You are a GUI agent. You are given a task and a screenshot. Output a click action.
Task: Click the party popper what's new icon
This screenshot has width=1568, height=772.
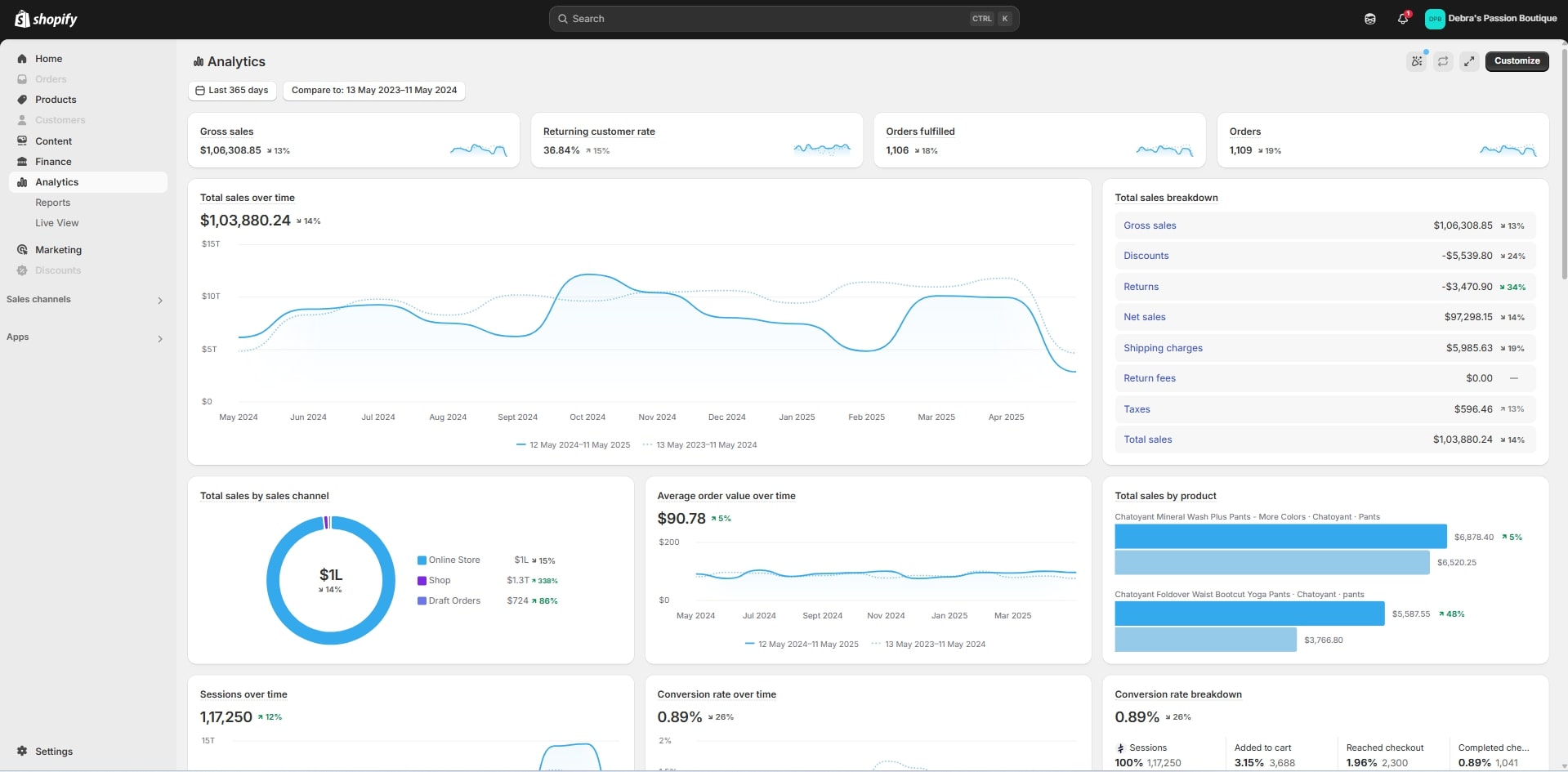1417,61
